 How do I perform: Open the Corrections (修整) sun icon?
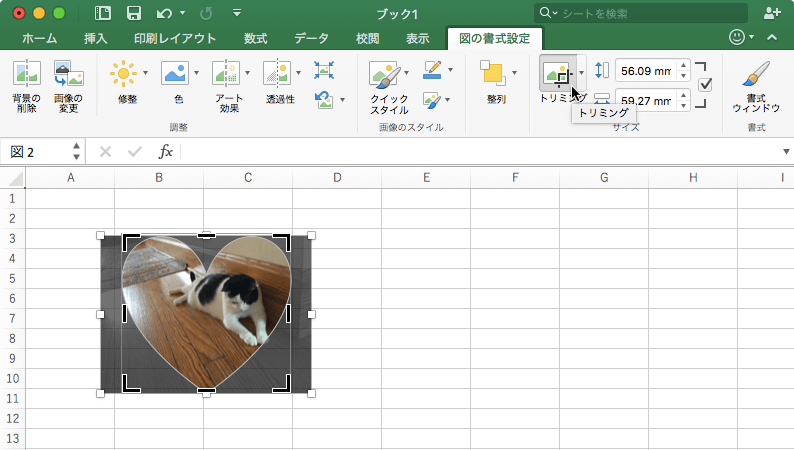click(x=123, y=73)
